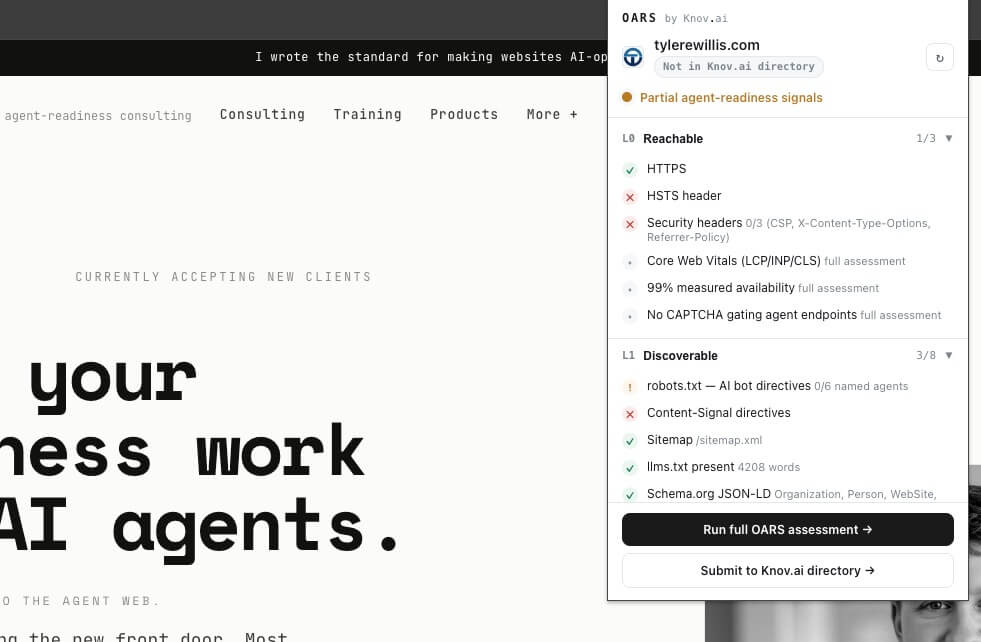Select the HSTS header row label
Viewport: 981px width, 642px height.
click(x=684, y=196)
